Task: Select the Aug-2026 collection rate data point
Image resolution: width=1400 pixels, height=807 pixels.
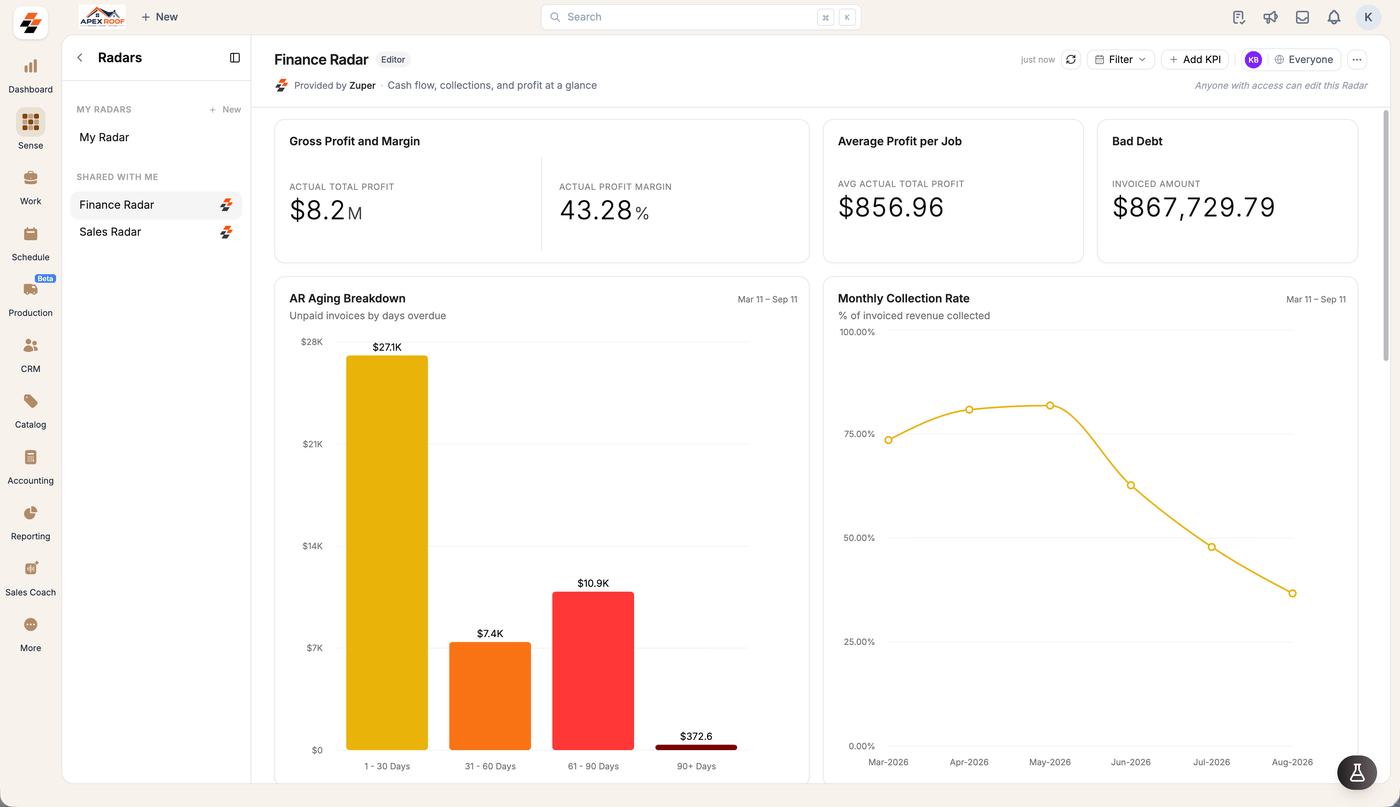Action: coord(1293,593)
